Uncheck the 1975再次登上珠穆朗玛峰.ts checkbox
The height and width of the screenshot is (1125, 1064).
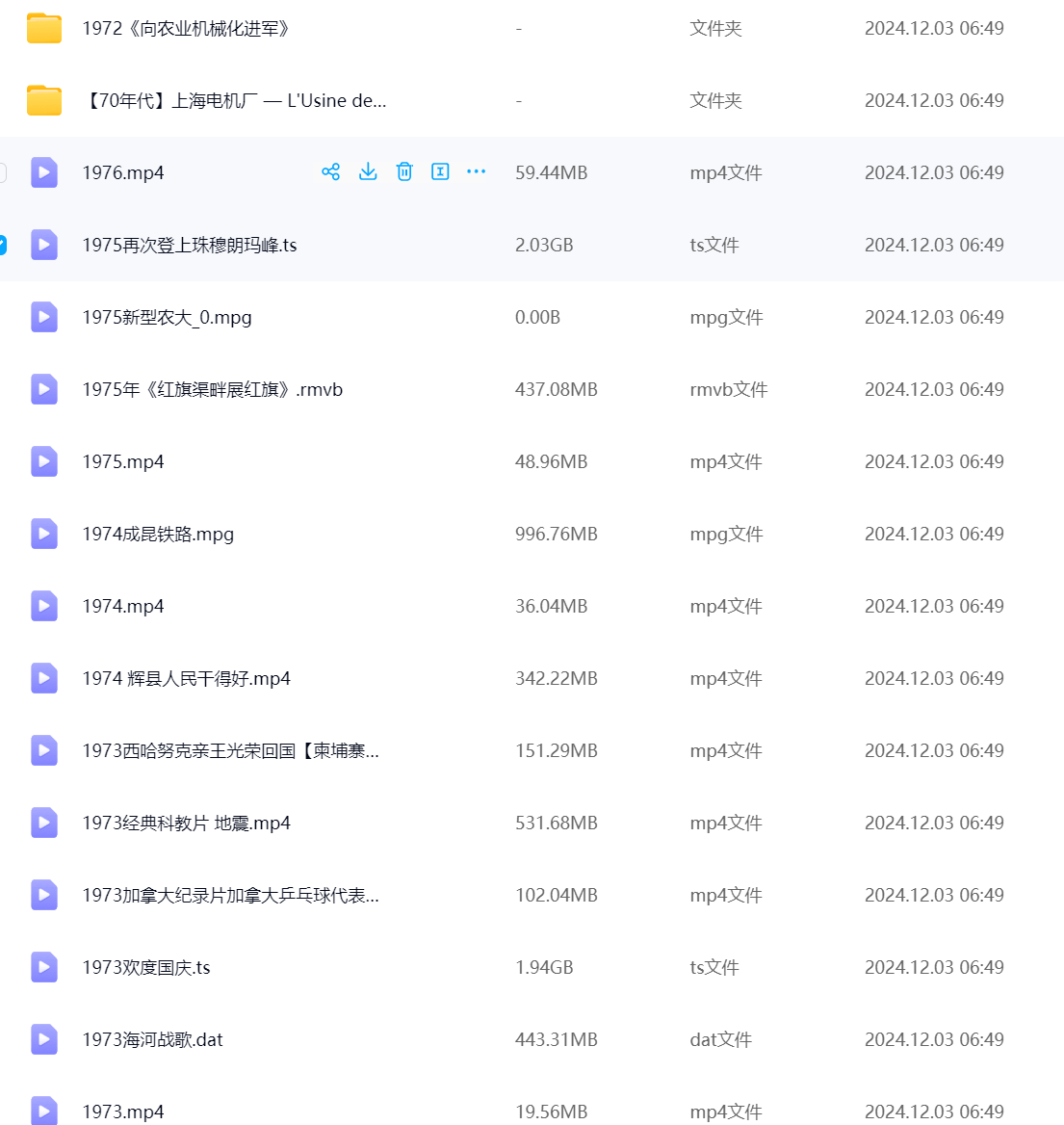pos(3,245)
